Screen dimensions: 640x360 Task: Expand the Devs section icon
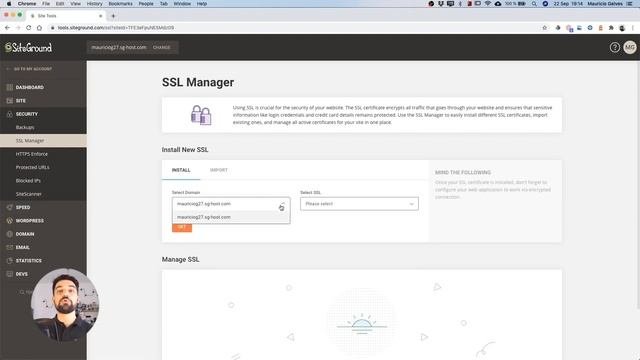[10, 274]
